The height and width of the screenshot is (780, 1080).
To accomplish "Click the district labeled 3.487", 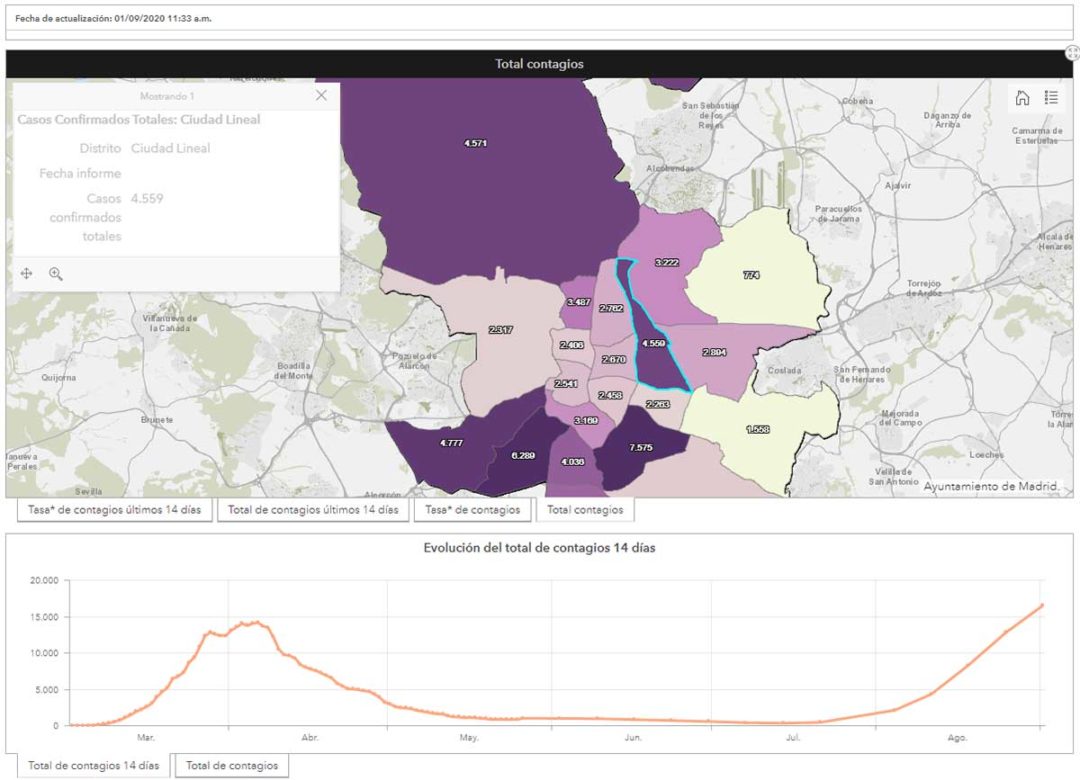I will coord(579,302).
